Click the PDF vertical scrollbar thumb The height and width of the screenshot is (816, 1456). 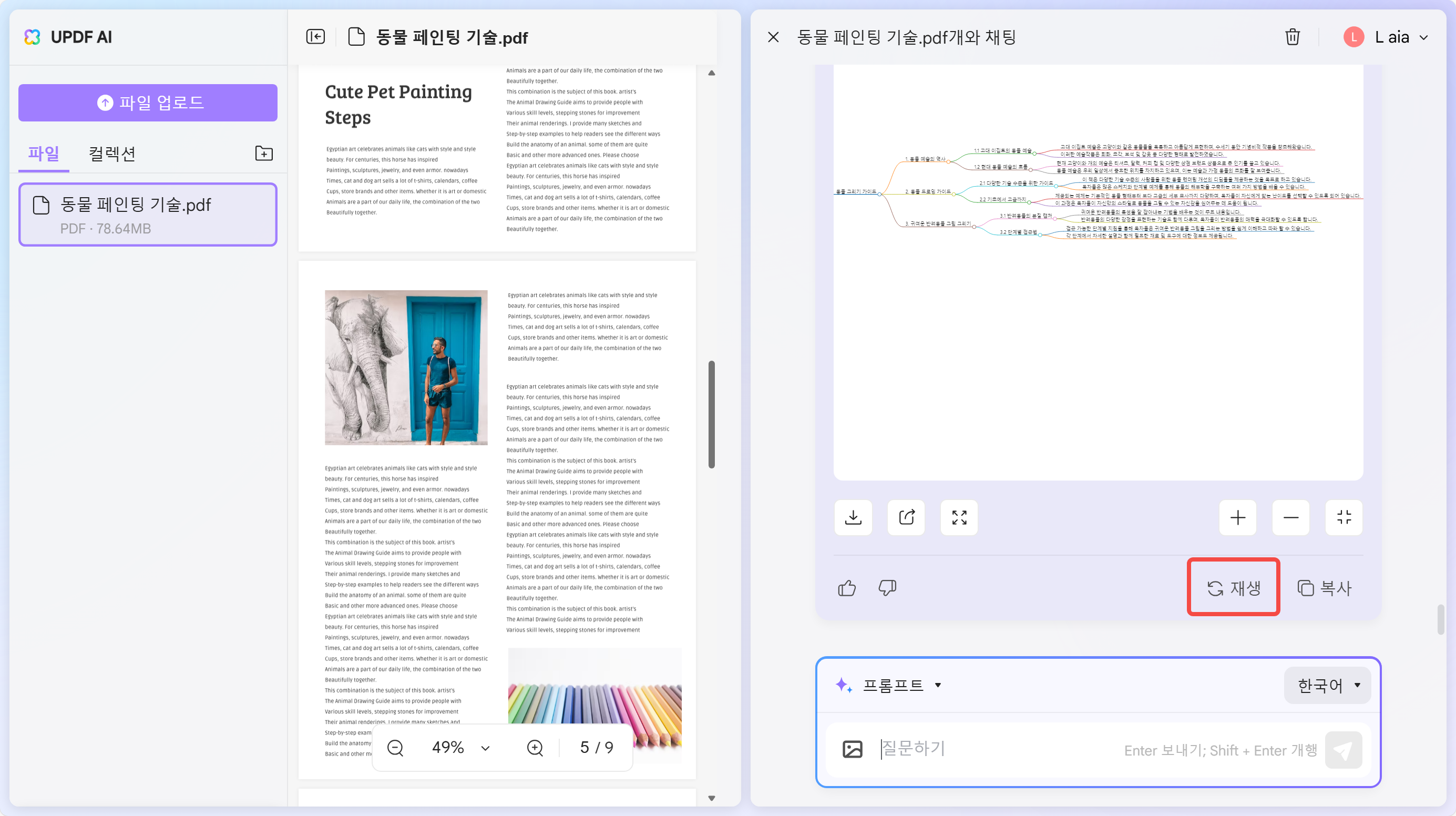(x=712, y=414)
